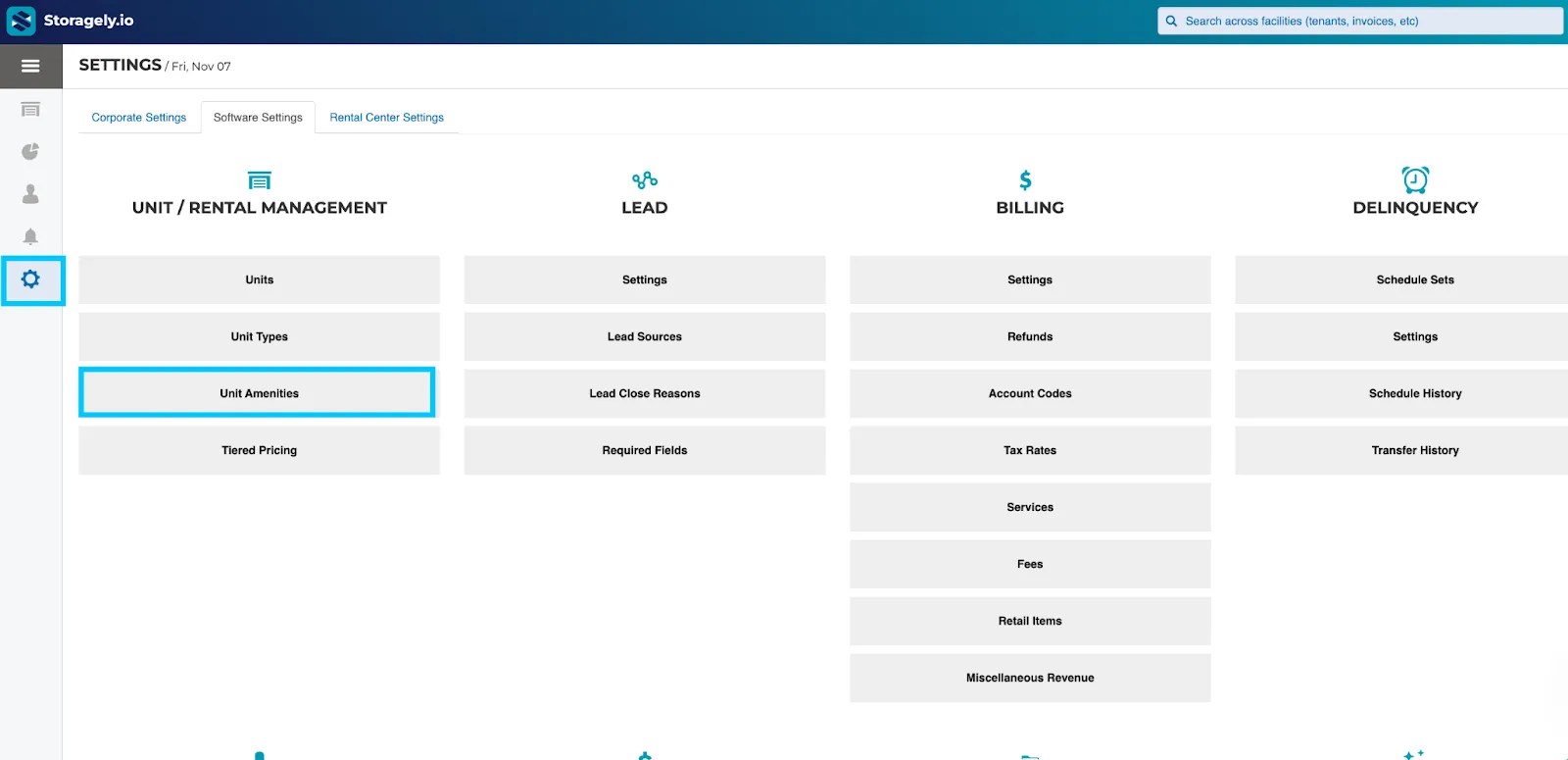Open Settings under the Billing section
Viewport: 1568px width, 760px height.
[1030, 279]
